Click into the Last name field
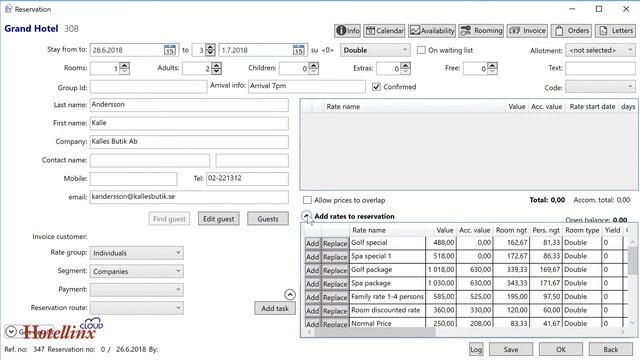 click(x=189, y=105)
